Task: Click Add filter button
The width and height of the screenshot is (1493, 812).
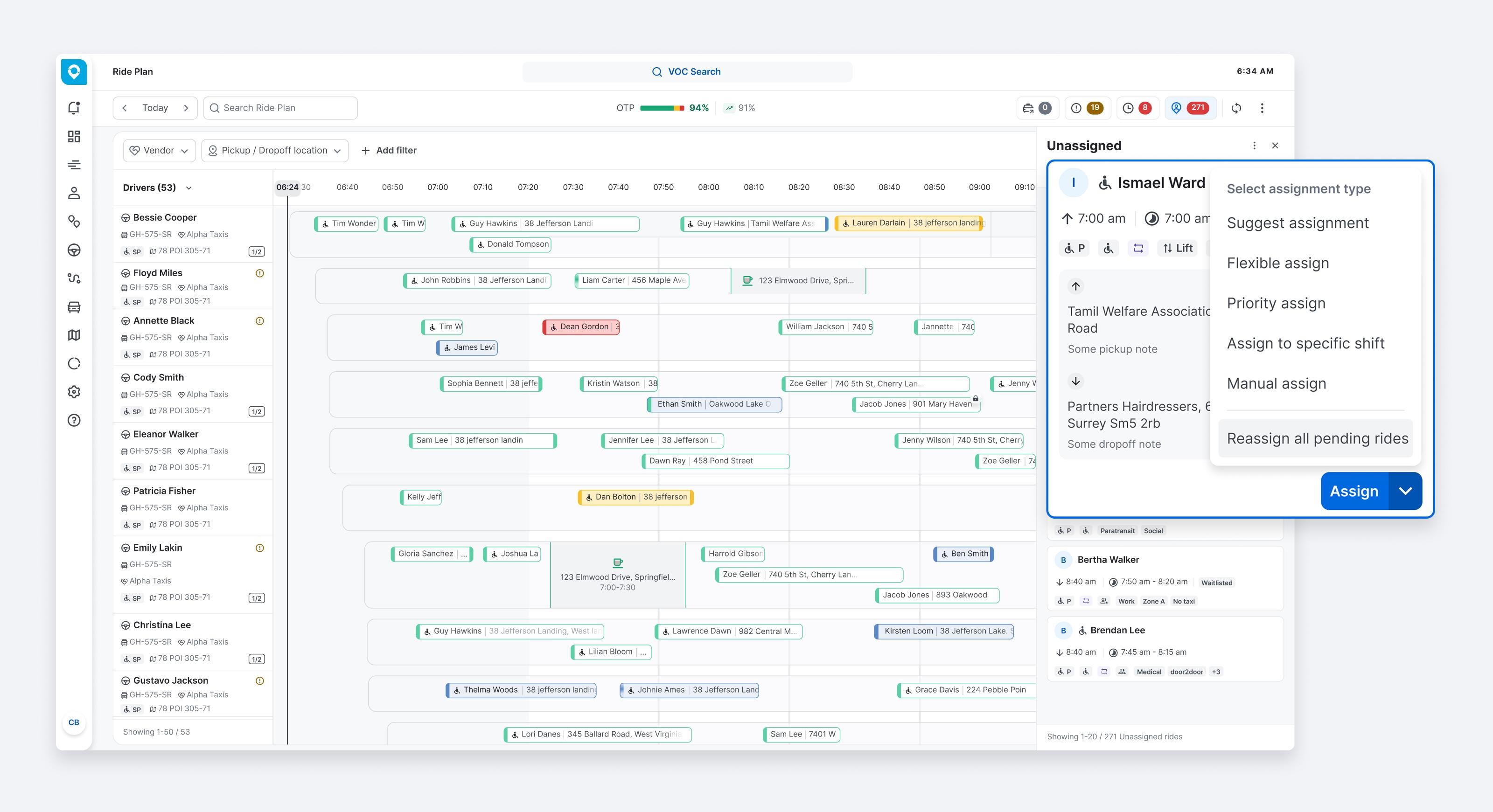Action: coord(389,150)
